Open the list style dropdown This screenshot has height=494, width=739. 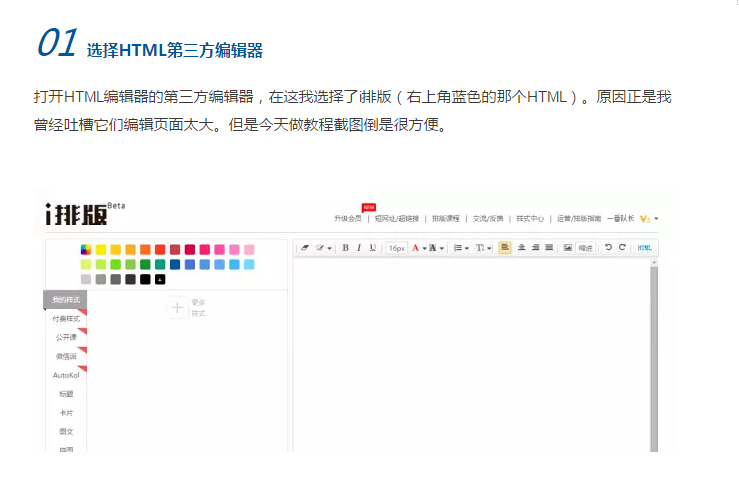coord(460,248)
